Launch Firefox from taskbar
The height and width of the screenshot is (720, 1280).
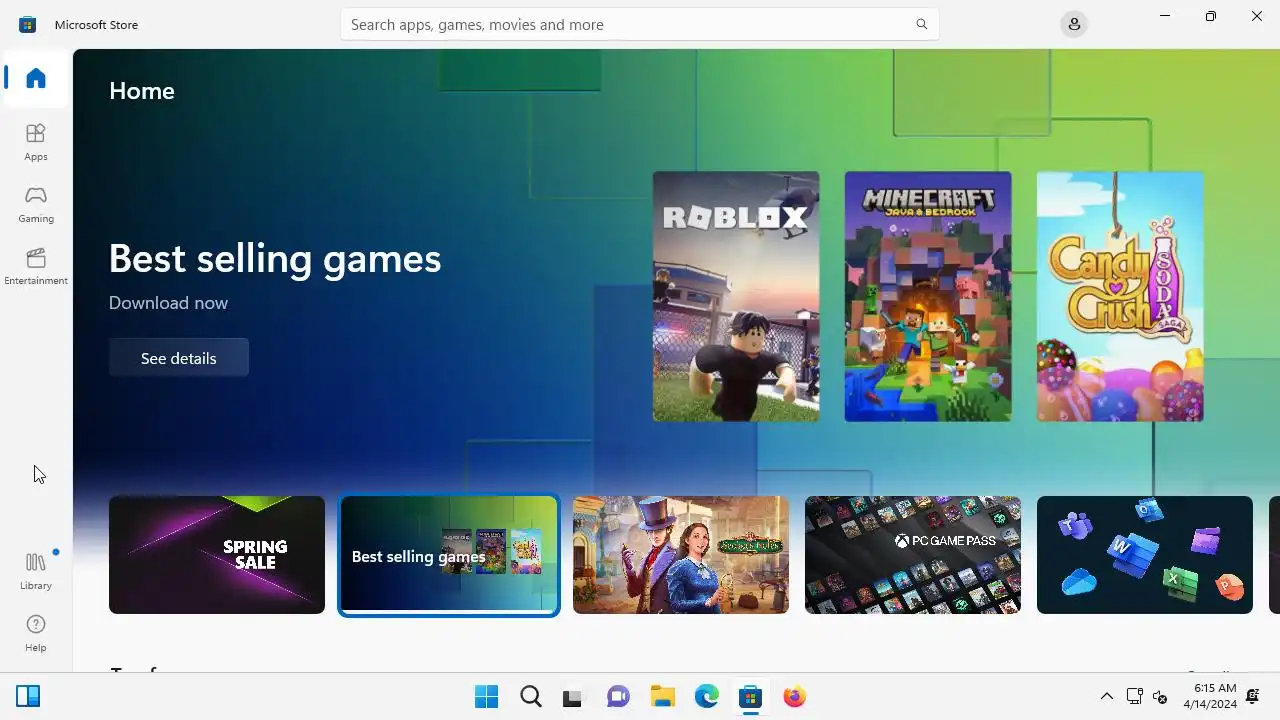(794, 697)
